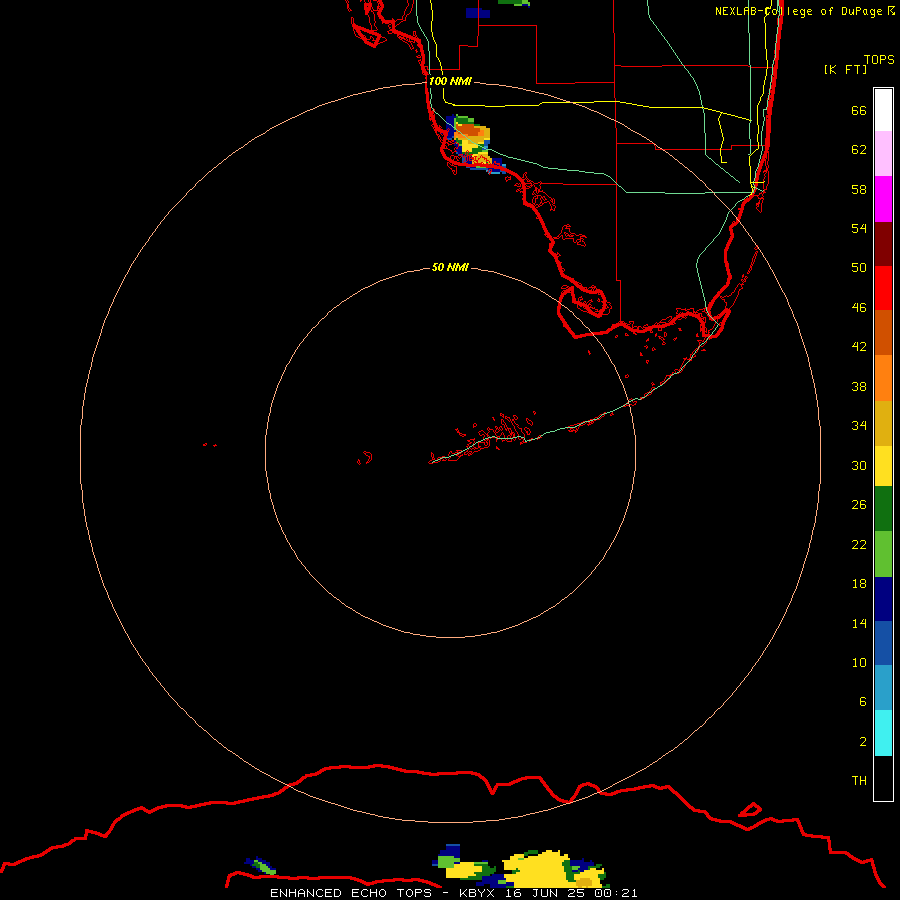Click the 100 NMI range ring label
This screenshot has width=900, height=900.
coord(450,81)
